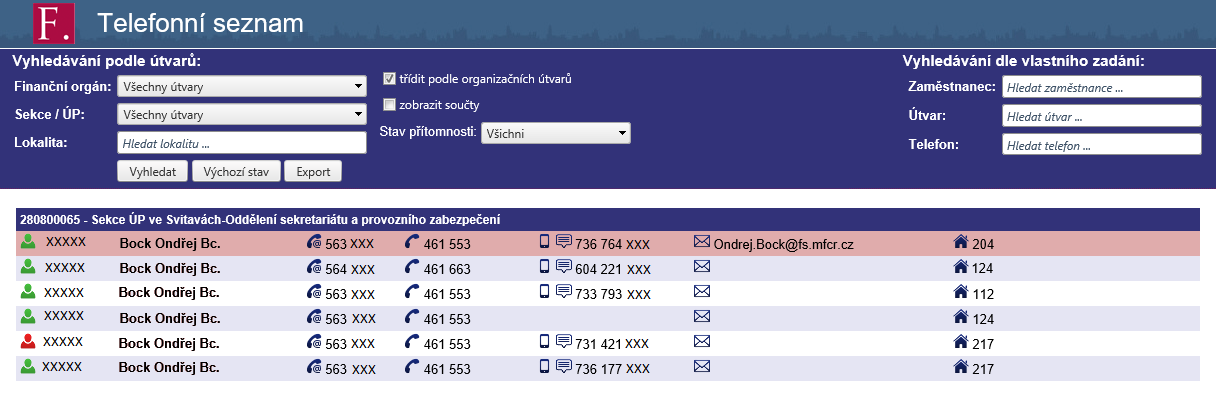The image size is (1216, 395).
Task: Click room number 204
Action: coord(983,244)
